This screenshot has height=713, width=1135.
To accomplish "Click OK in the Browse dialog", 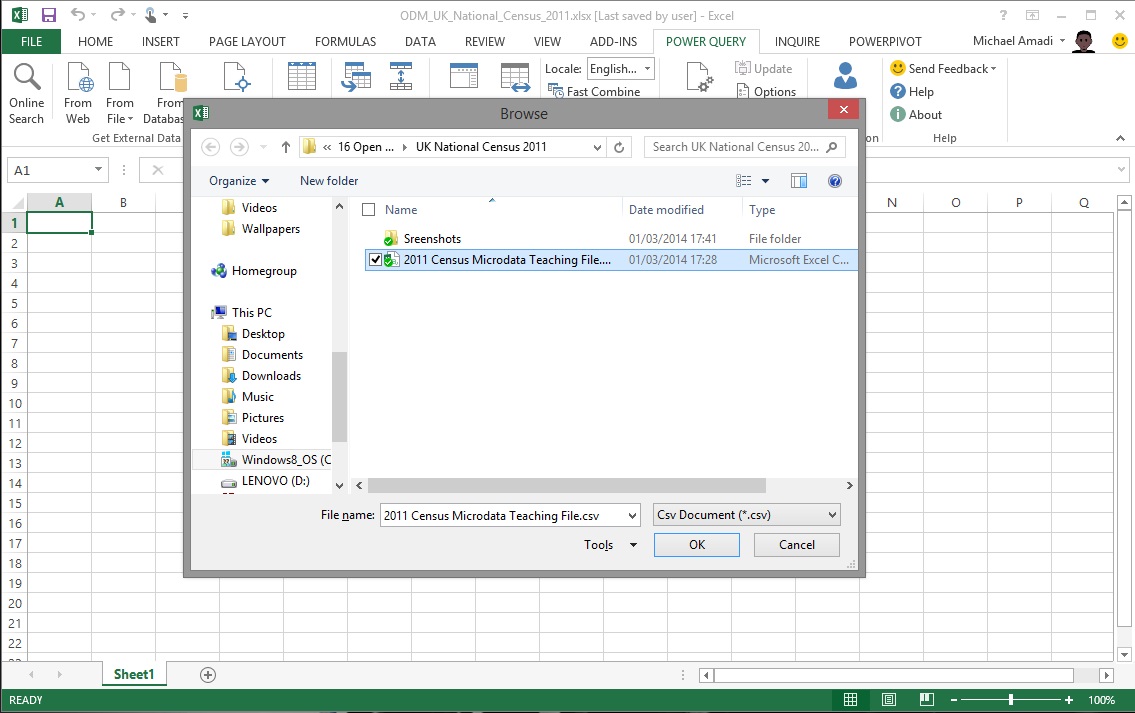I will tap(696, 545).
